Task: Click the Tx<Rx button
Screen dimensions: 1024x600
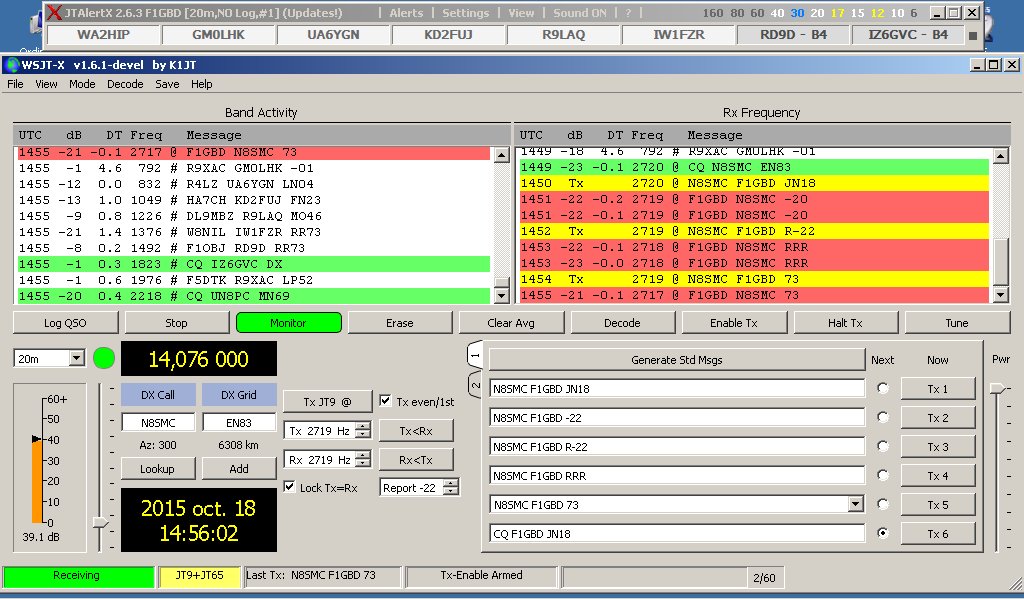Action: click(x=416, y=430)
